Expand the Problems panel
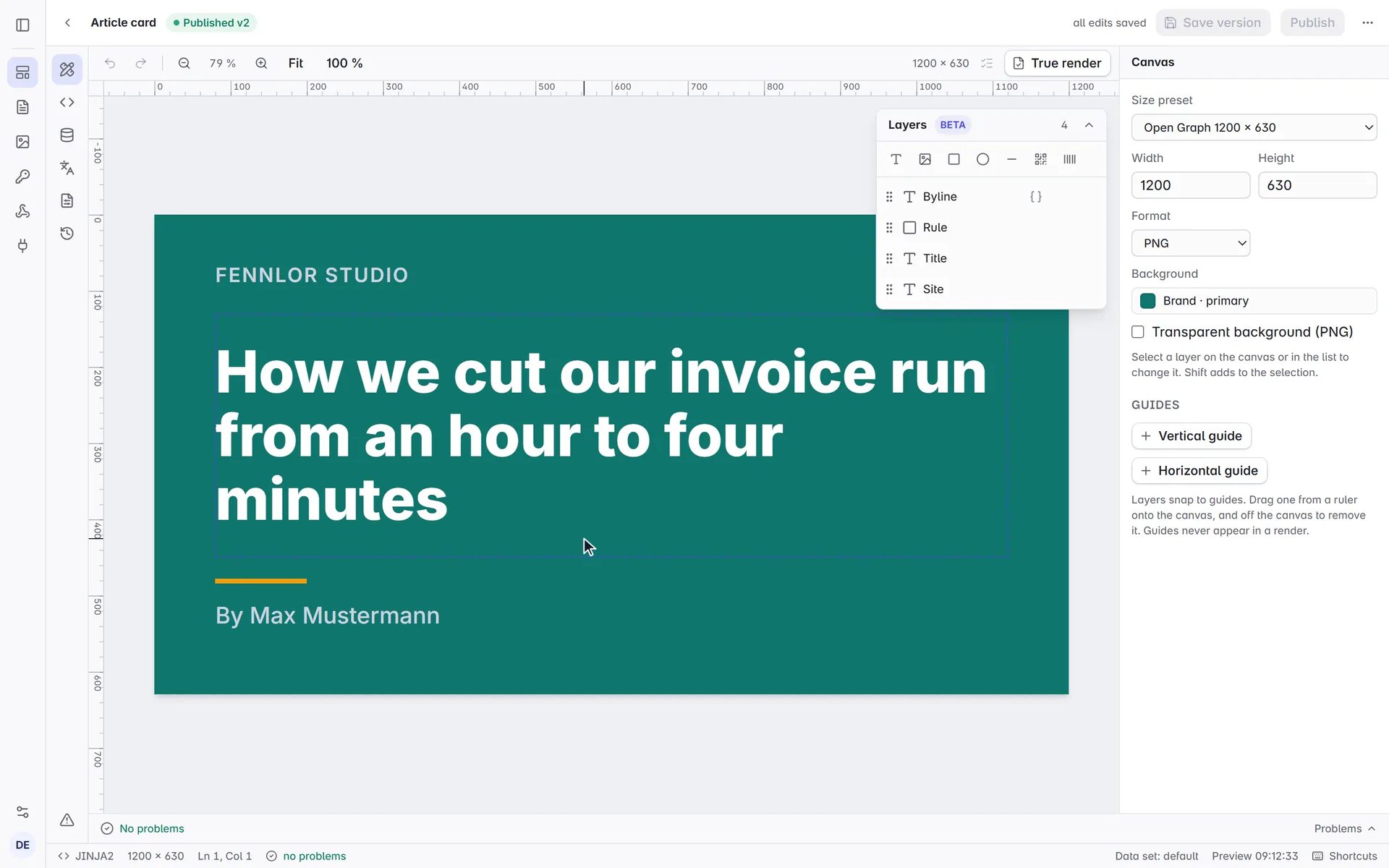The image size is (1389, 868). click(1345, 828)
